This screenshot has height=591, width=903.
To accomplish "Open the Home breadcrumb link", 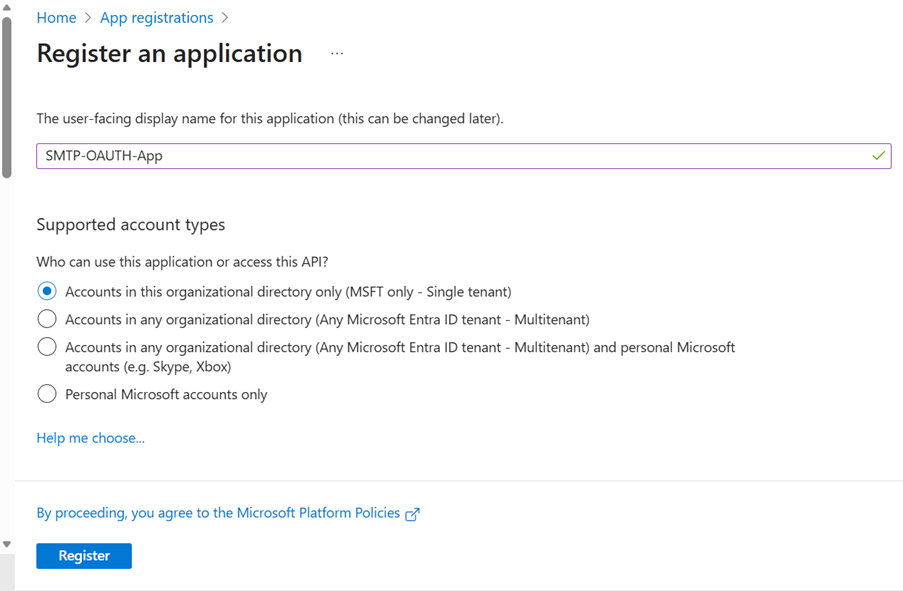I will pos(56,18).
